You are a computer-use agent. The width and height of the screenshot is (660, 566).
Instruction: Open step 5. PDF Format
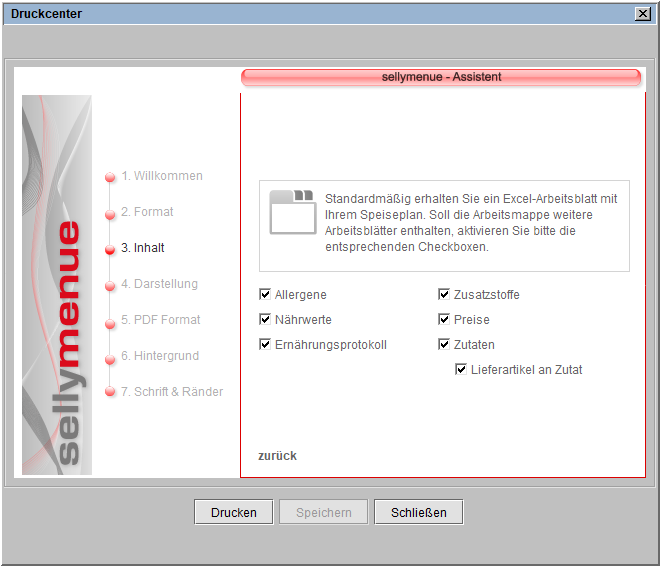pos(161,320)
